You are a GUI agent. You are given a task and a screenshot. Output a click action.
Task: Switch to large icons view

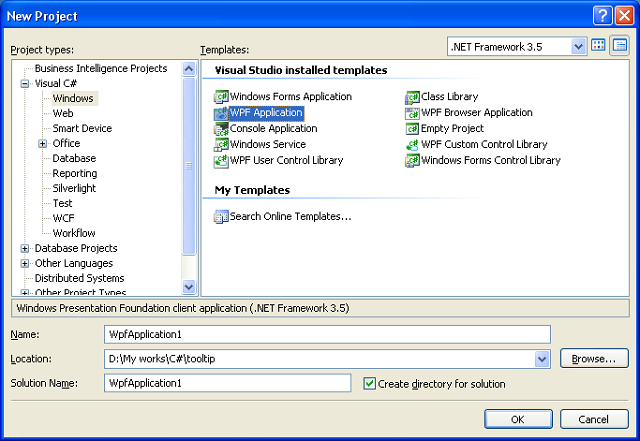tap(600, 46)
